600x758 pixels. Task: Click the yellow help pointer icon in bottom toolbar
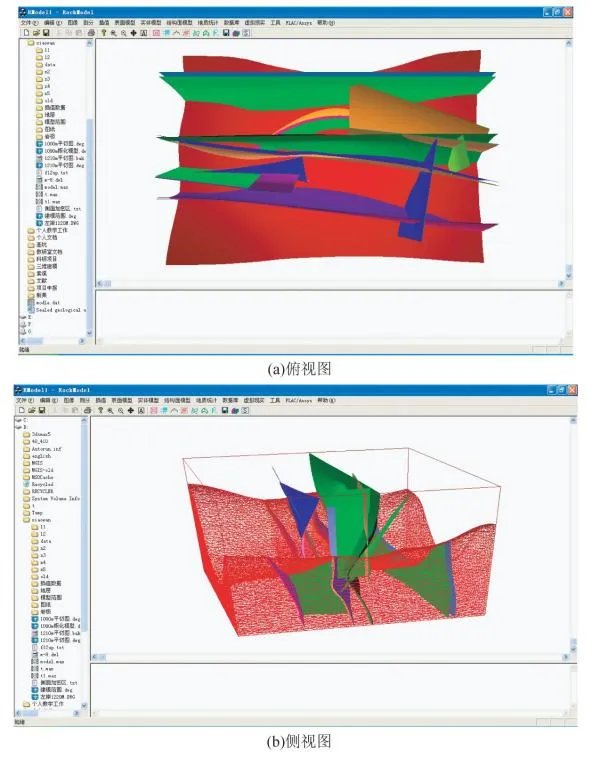[x=101, y=411]
